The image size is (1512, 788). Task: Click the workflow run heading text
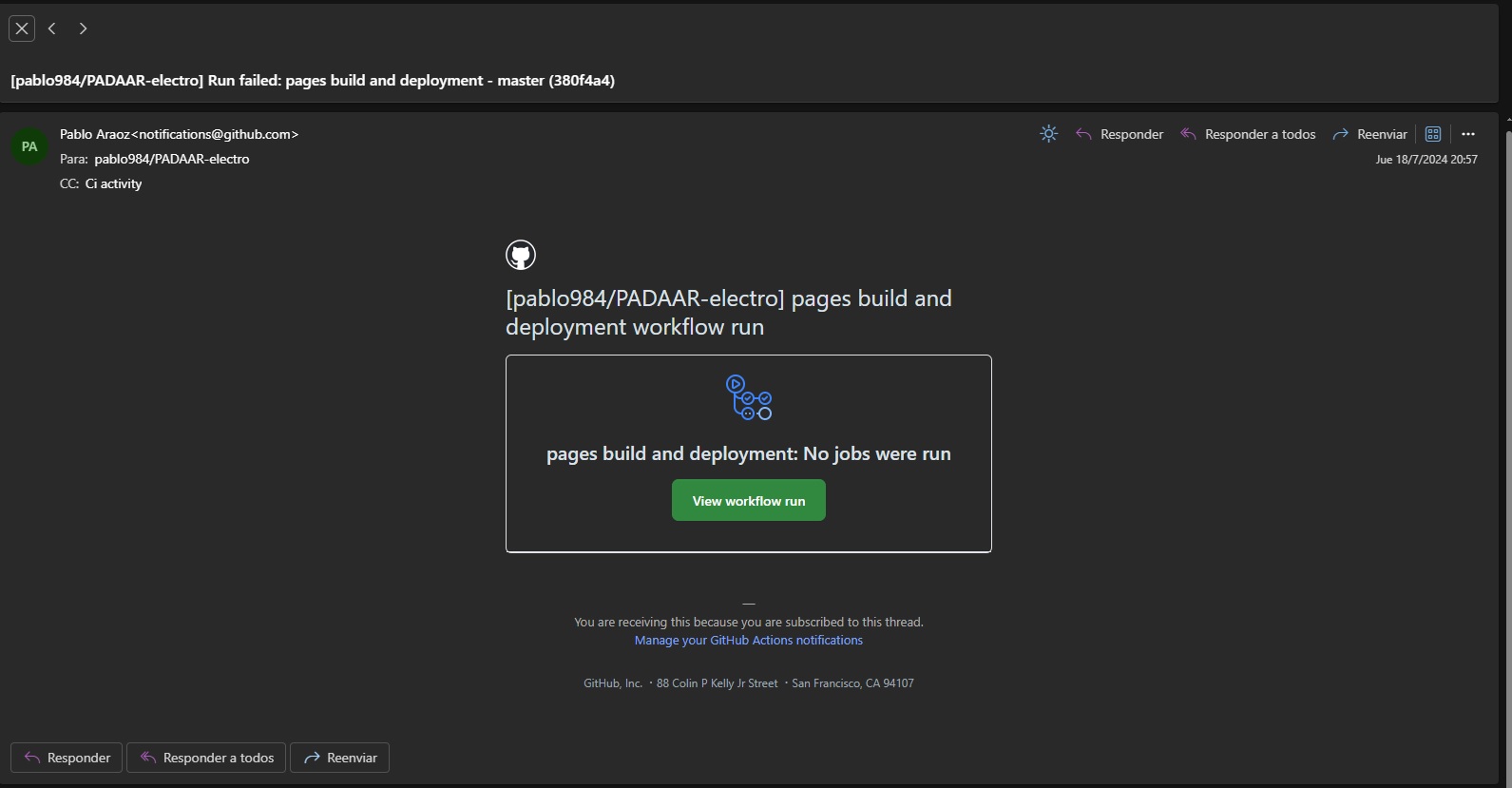coord(729,313)
